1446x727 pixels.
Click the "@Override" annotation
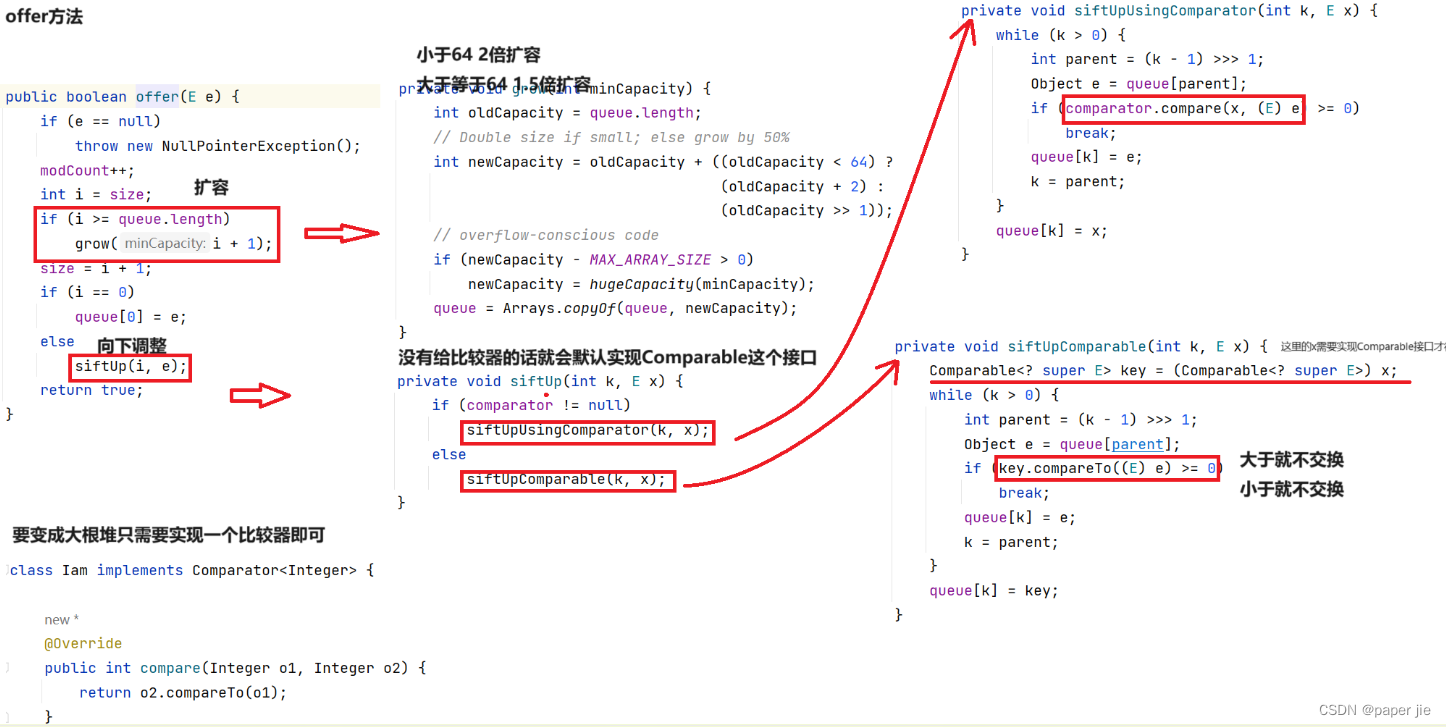(x=83, y=644)
